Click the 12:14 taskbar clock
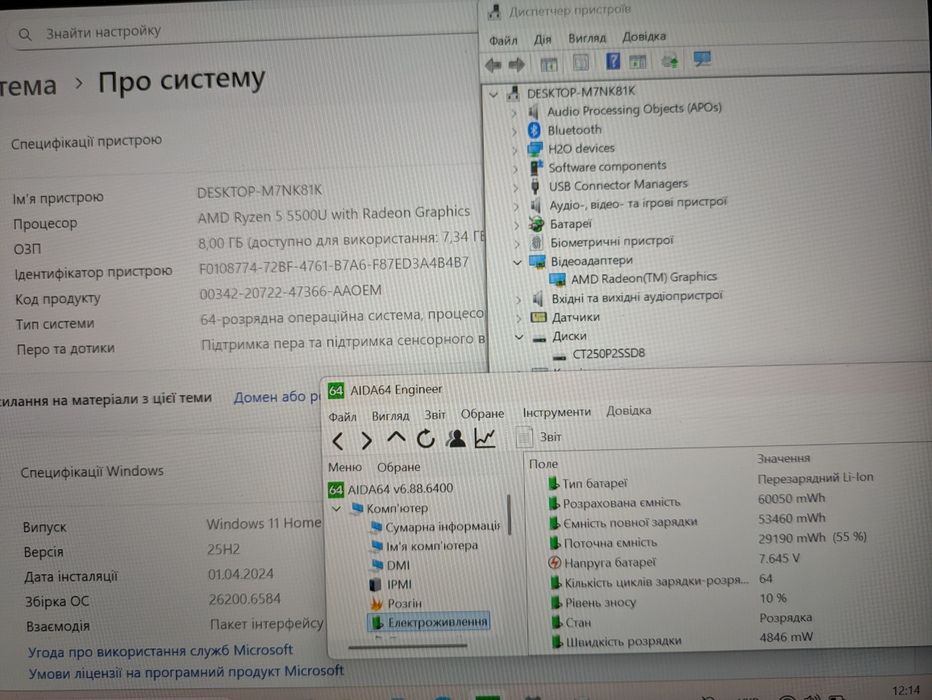 tap(906, 690)
